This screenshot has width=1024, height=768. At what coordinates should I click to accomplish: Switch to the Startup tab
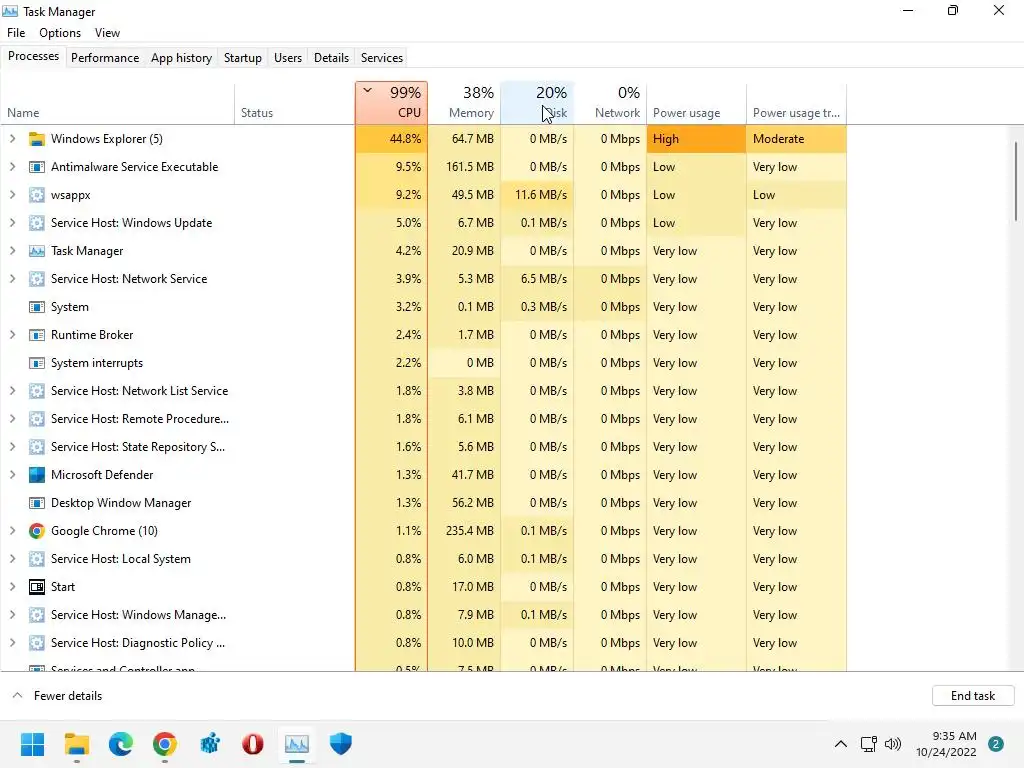pyautogui.click(x=243, y=57)
